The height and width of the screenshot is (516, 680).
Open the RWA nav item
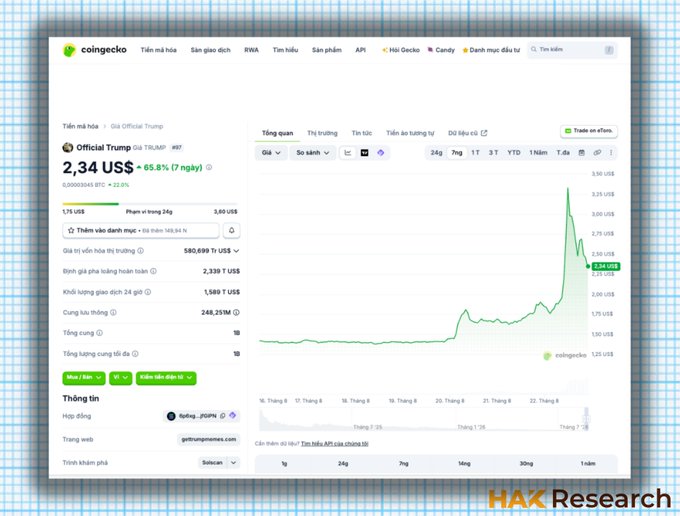(251, 50)
